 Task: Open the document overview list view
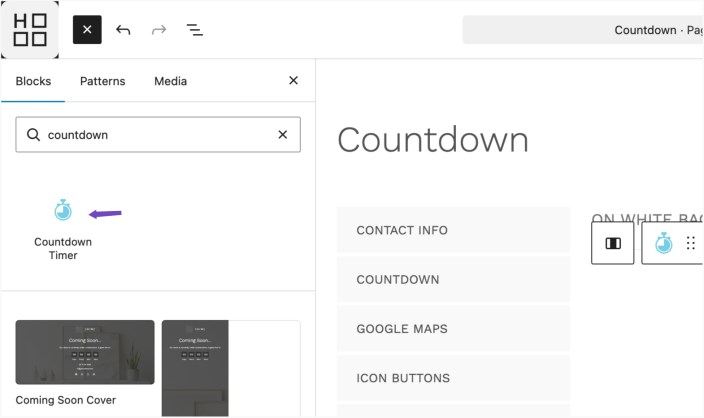(x=195, y=30)
